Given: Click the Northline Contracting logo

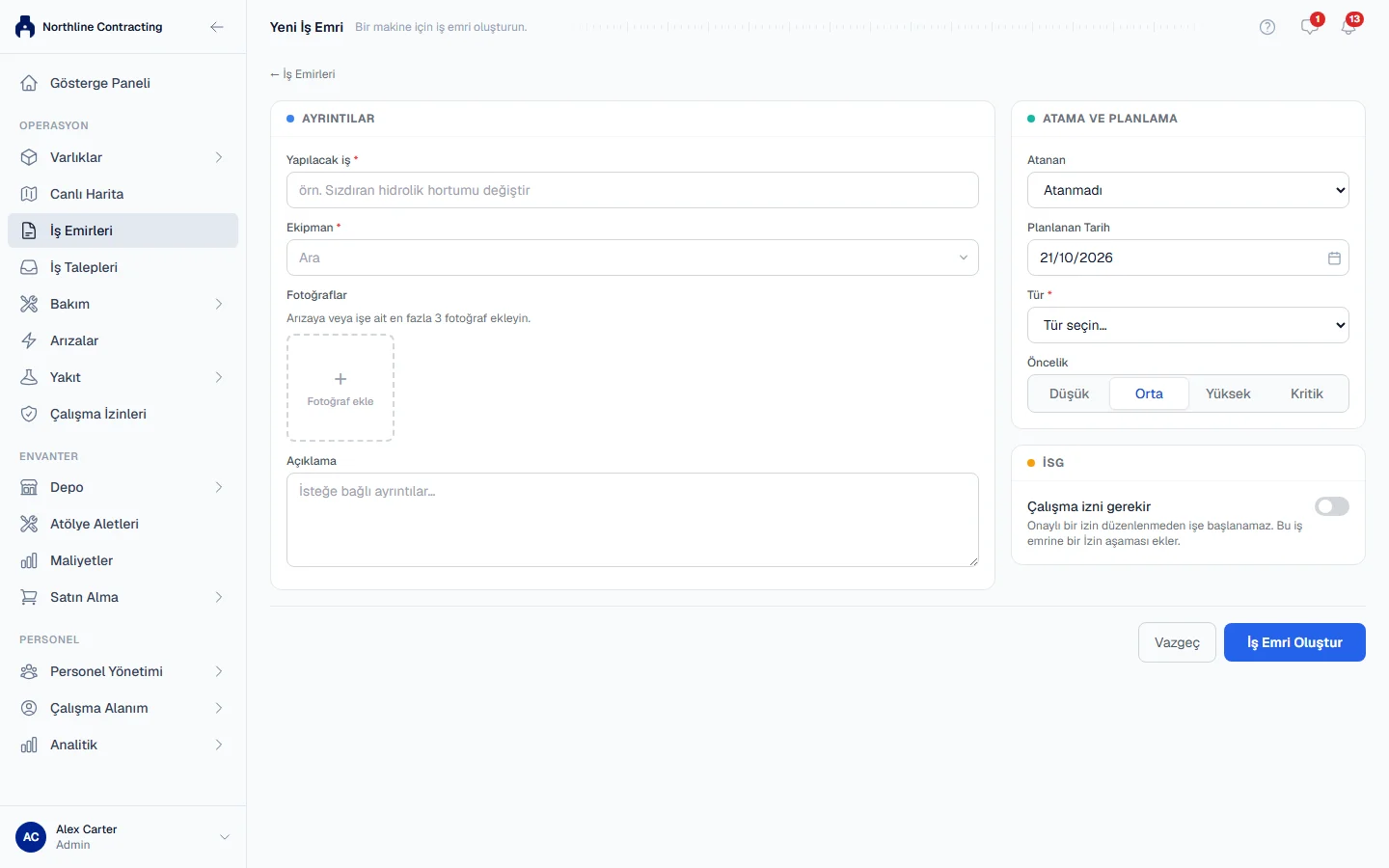Looking at the screenshot, I should pos(25,27).
